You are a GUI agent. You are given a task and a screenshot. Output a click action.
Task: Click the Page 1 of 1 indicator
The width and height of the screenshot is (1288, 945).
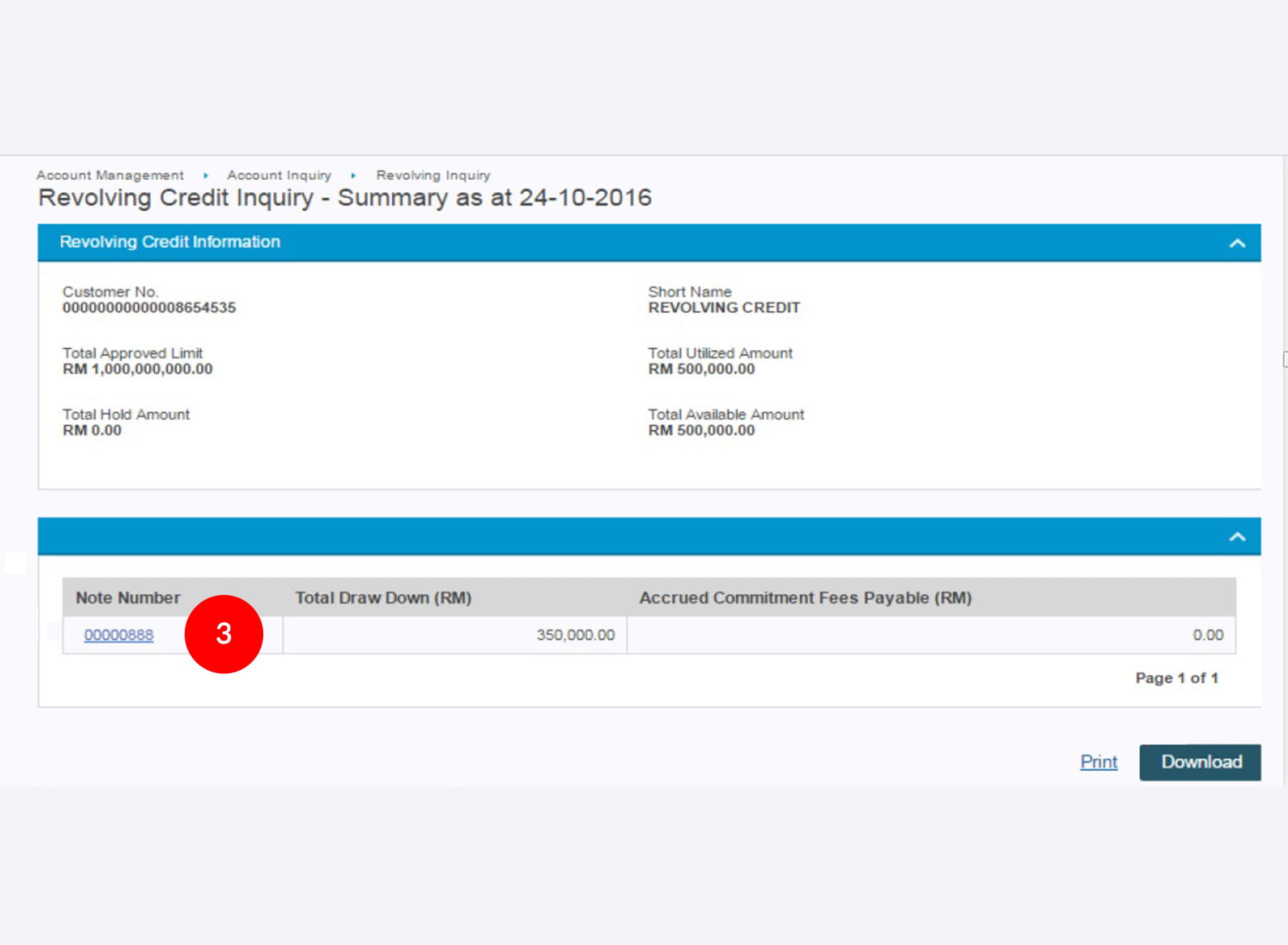point(1176,678)
